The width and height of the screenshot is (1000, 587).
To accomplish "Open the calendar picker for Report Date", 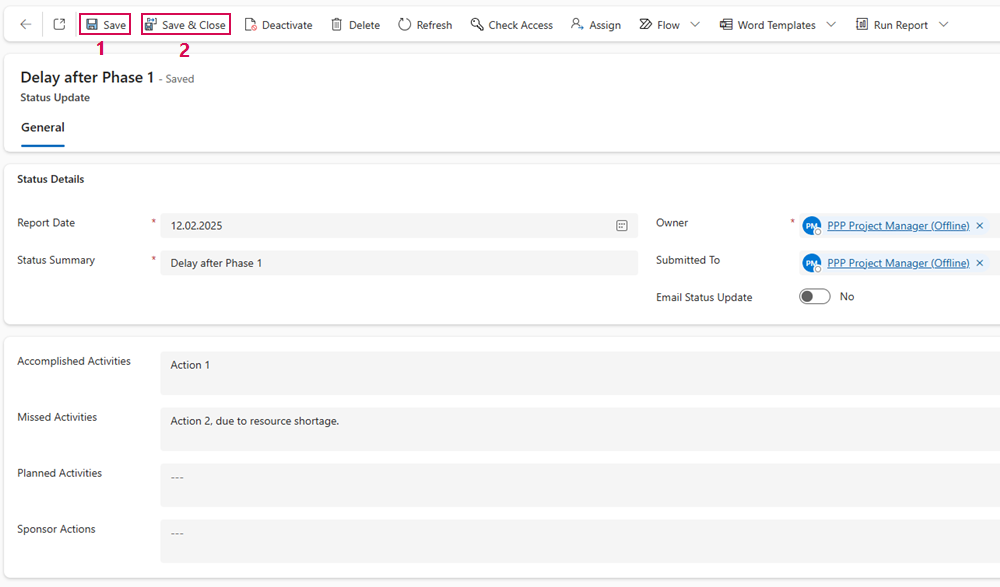I will click(x=621, y=226).
